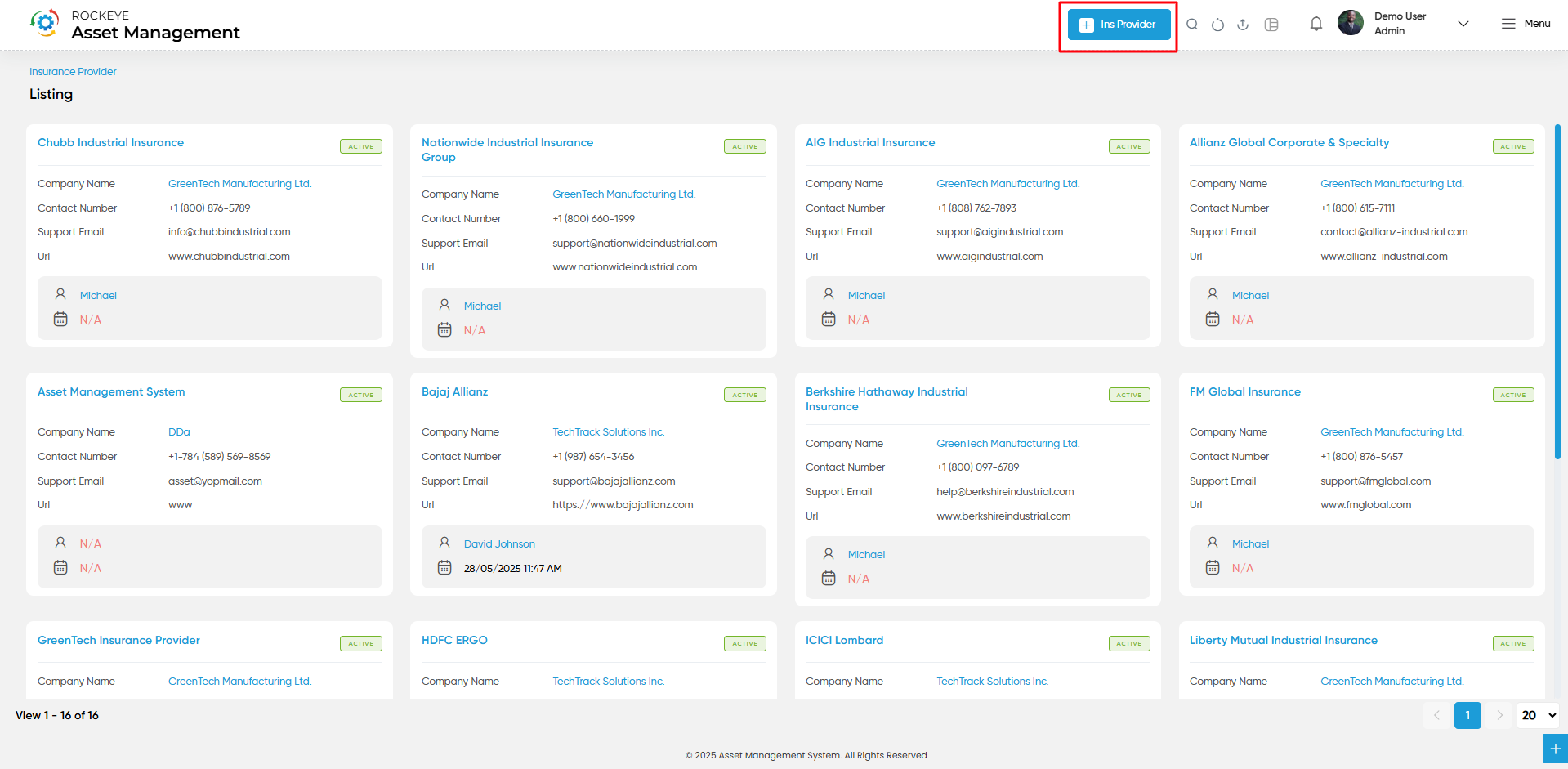1568x769 pixels.
Task: Open notifications bell icon
Action: pyautogui.click(x=1316, y=24)
